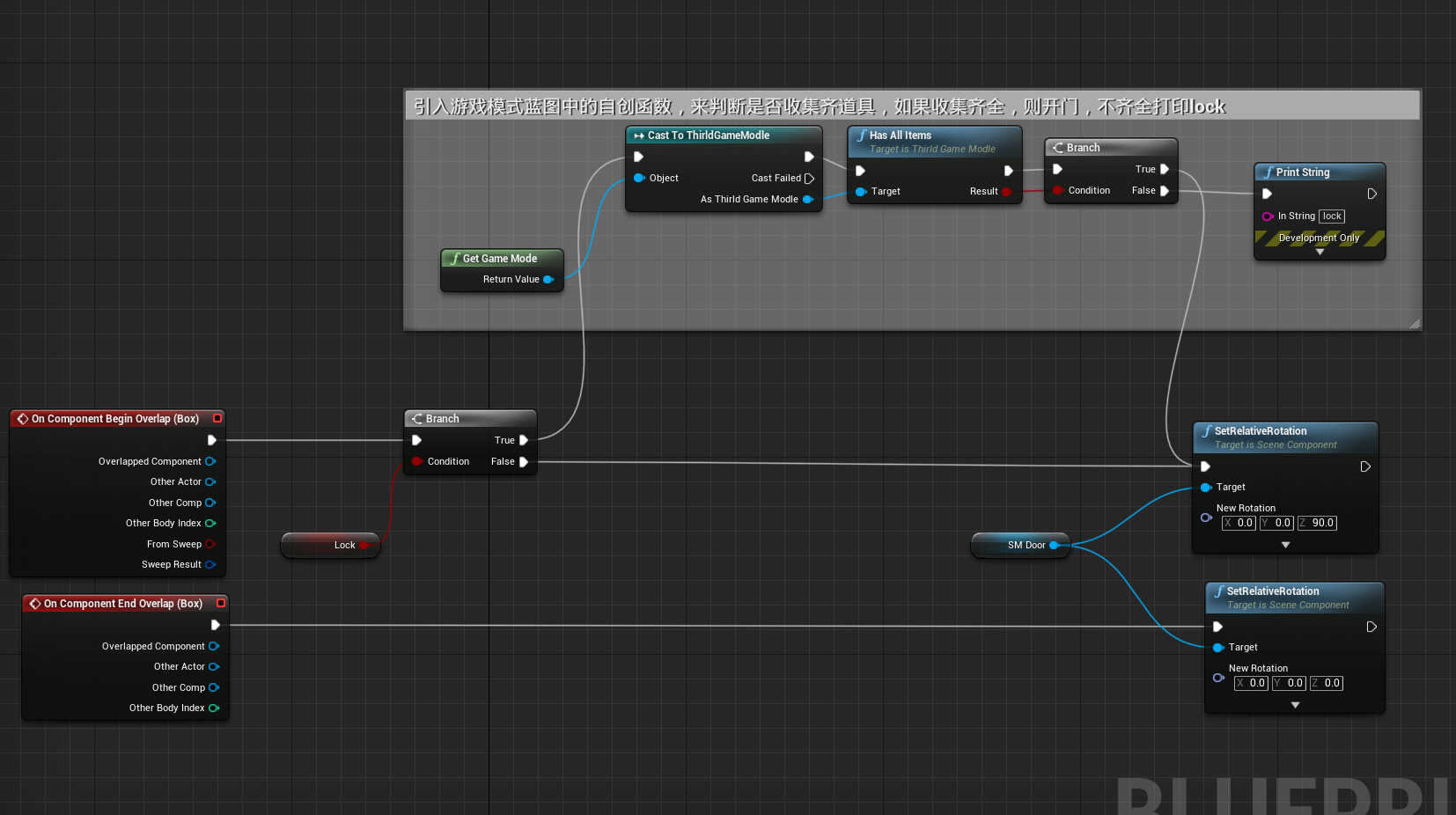Image resolution: width=1456 pixels, height=815 pixels.
Task: Select the Get Game Mode node header
Action: pos(502,259)
